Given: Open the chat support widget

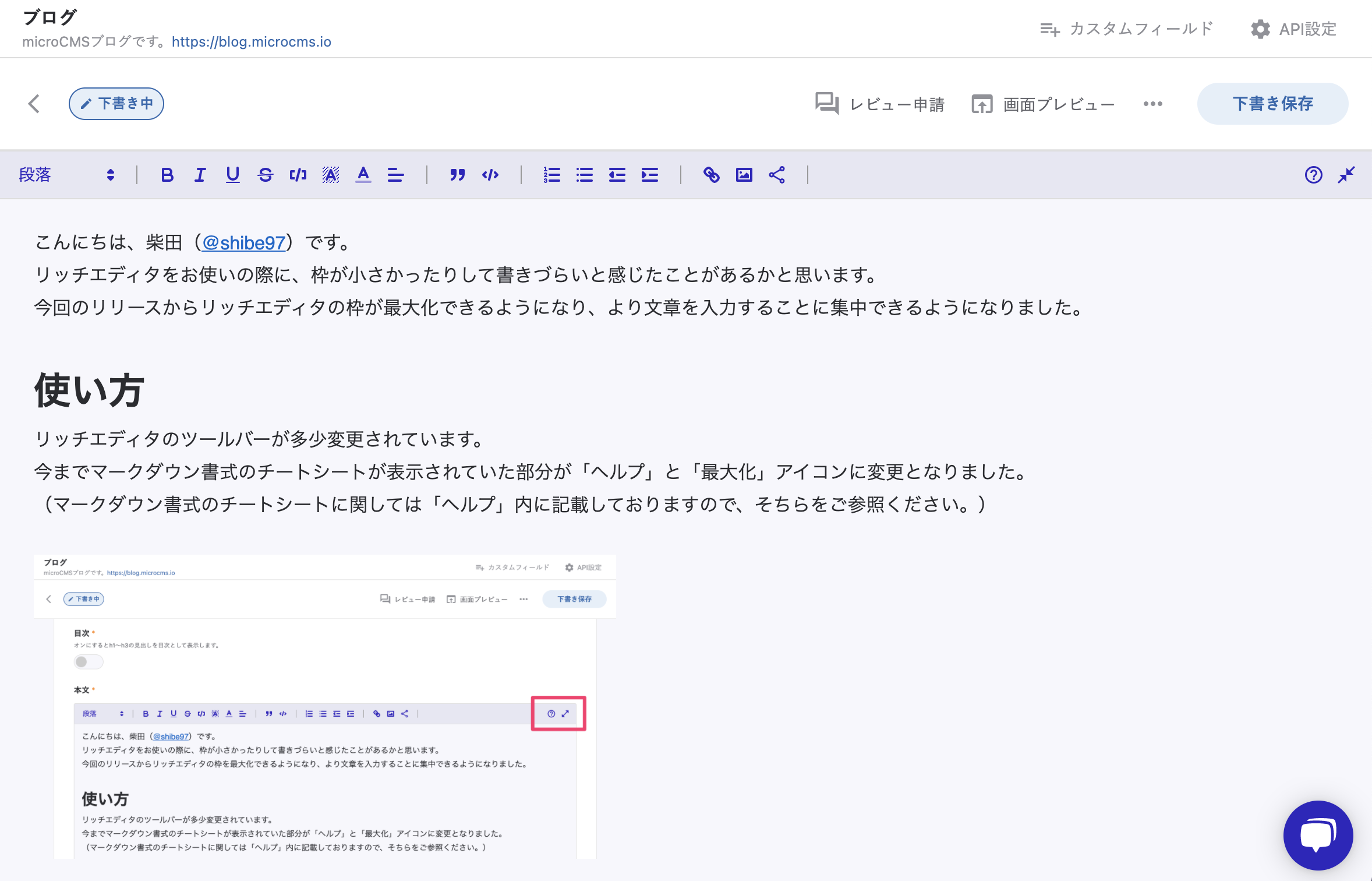Looking at the screenshot, I should click(1318, 835).
